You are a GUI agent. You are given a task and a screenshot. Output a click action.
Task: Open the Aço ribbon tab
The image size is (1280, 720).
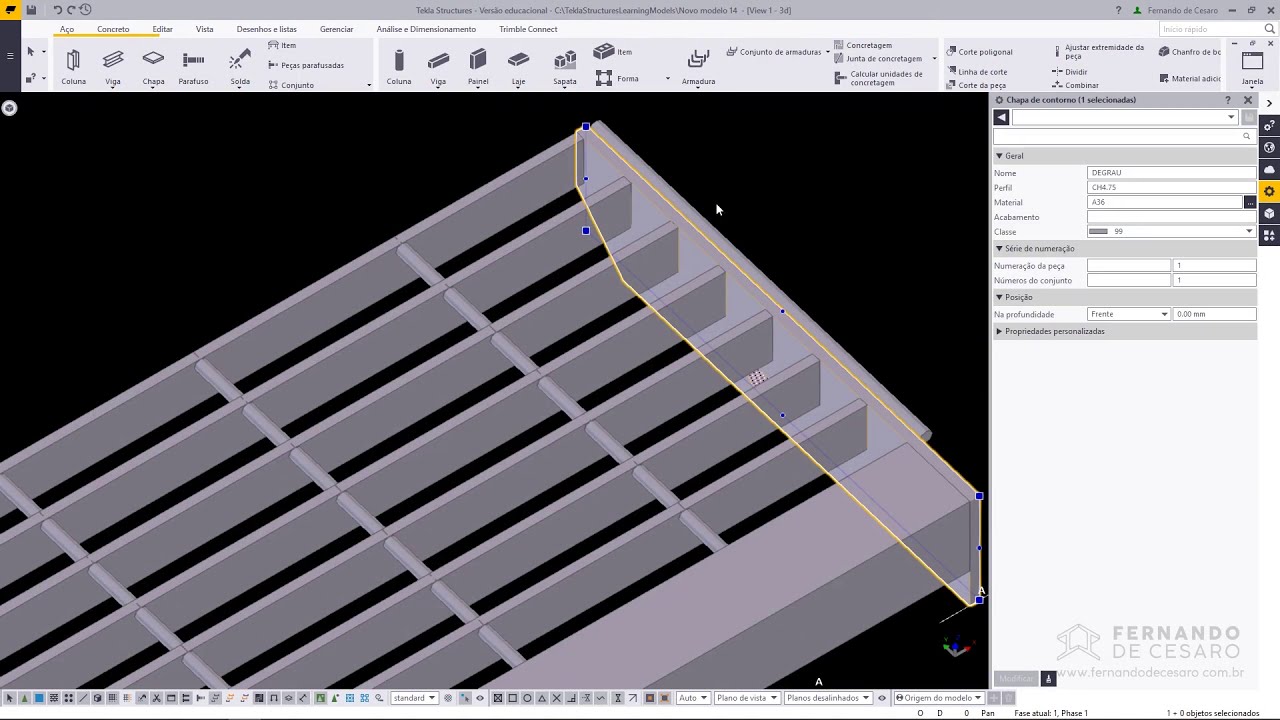[67, 29]
